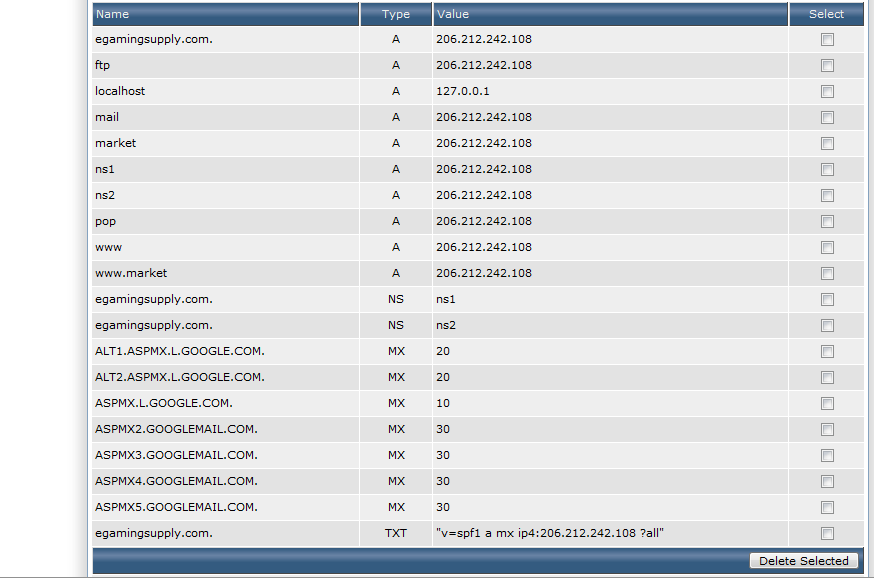Click the ns2 A record name

(x=105, y=195)
